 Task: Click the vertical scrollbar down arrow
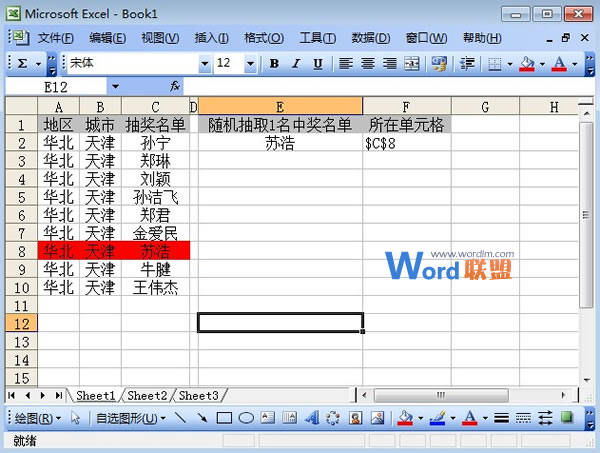click(587, 380)
